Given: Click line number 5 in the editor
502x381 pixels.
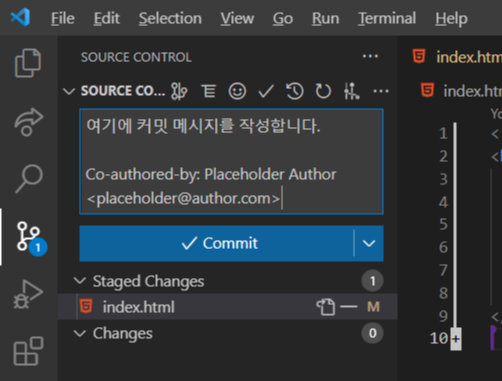Looking at the screenshot, I should coord(443,224).
